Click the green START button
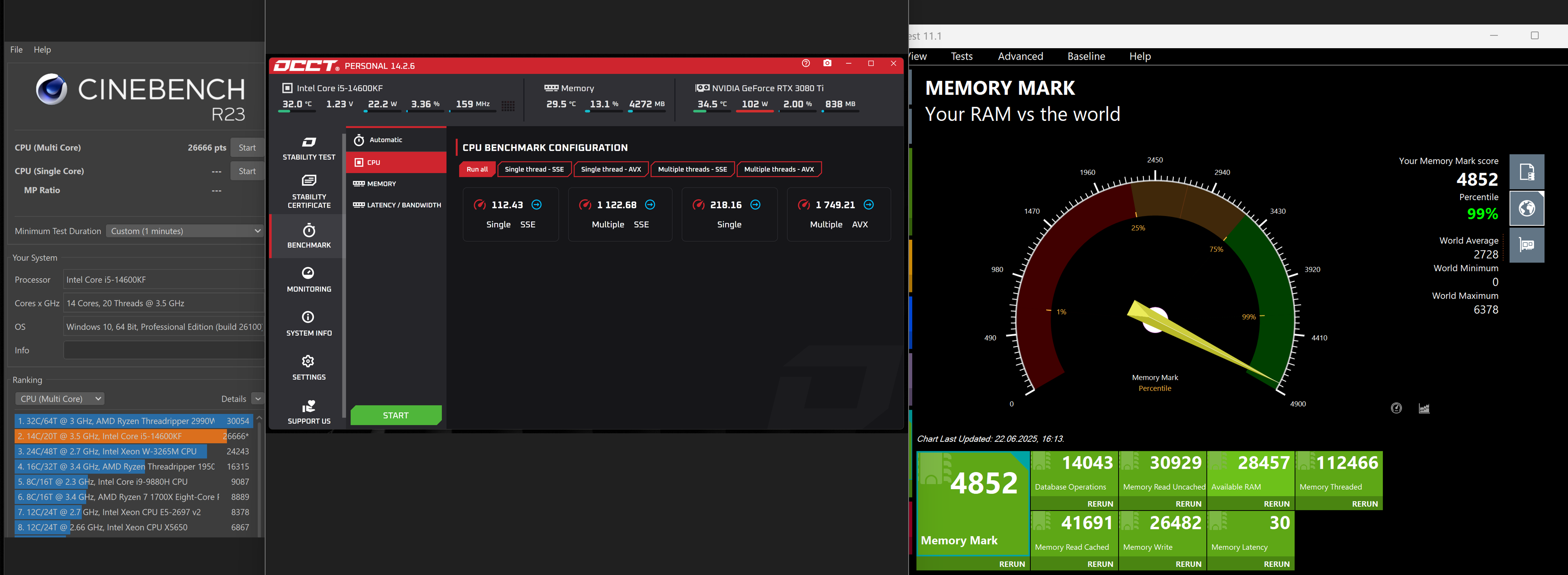The width and height of the screenshot is (1568, 575). click(395, 415)
